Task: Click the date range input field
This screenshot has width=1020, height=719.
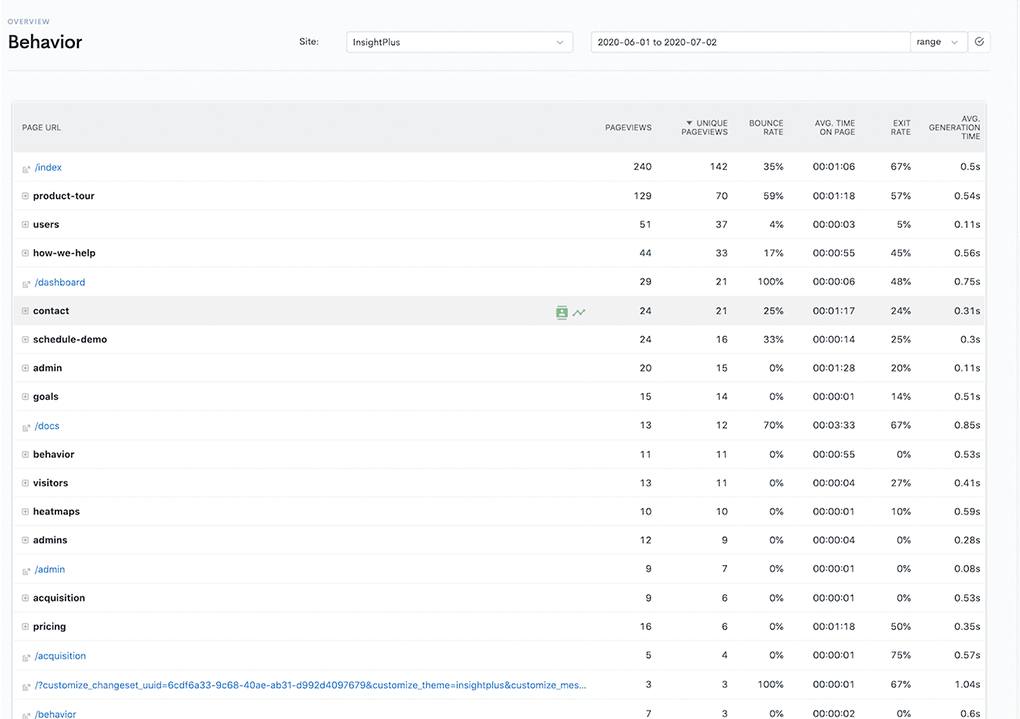Action: pyautogui.click(x=750, y=42)
